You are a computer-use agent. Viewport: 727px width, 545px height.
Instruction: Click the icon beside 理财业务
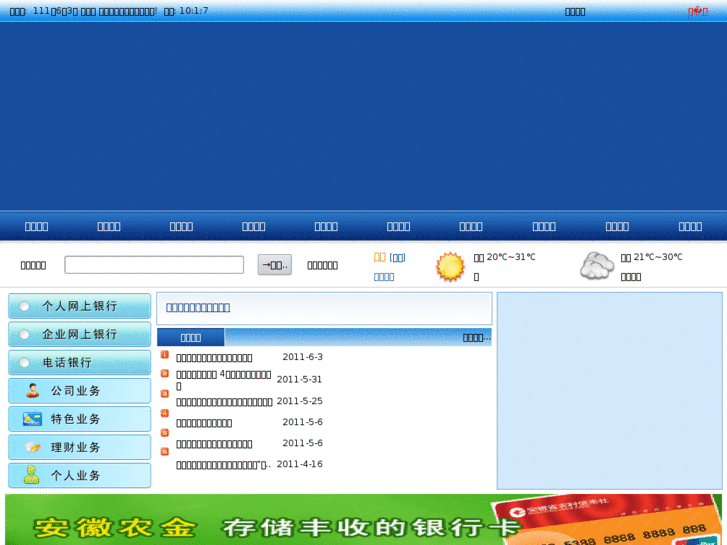(32, 447)
